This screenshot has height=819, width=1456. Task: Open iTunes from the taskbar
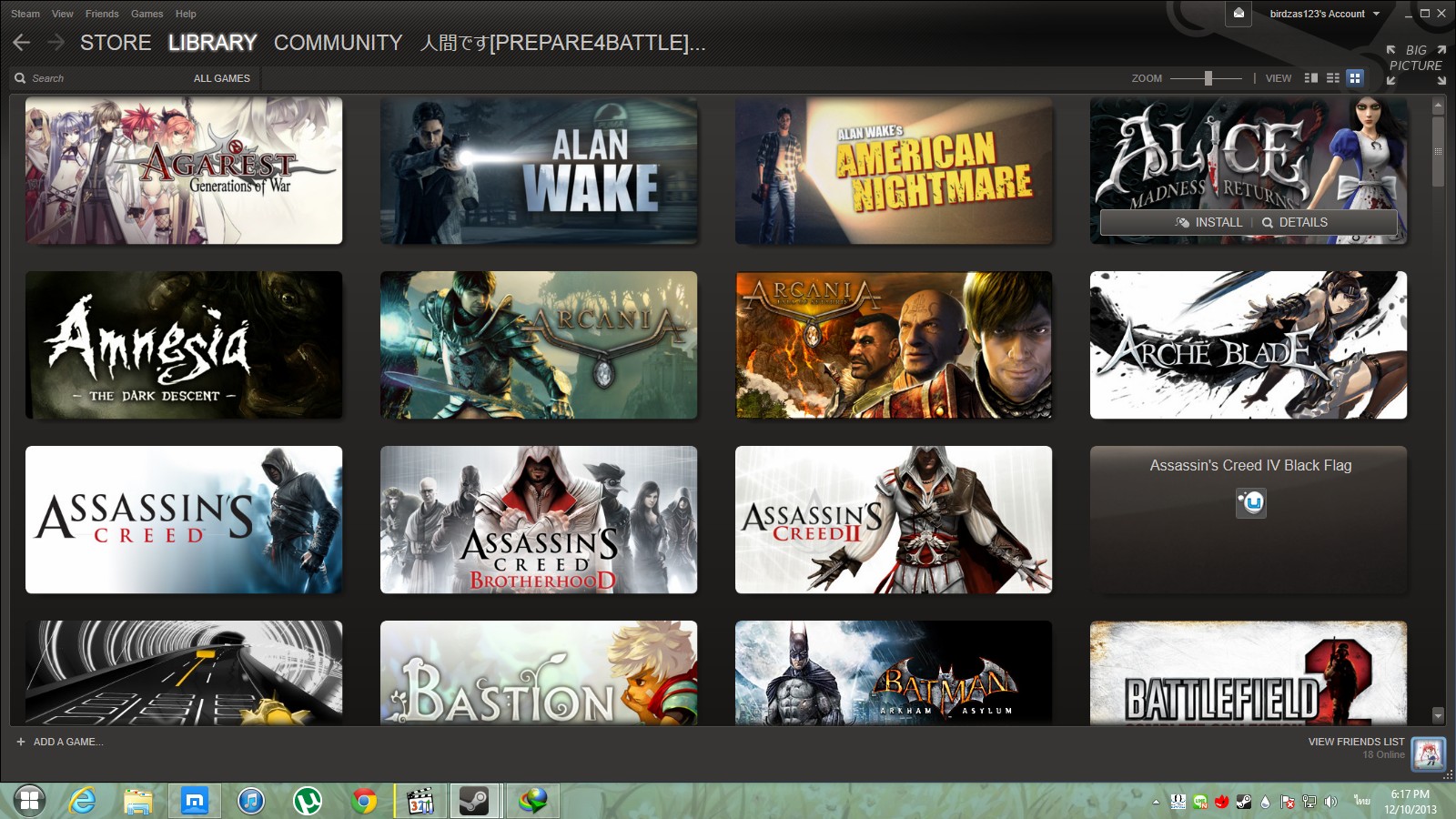tap(251, 801)
